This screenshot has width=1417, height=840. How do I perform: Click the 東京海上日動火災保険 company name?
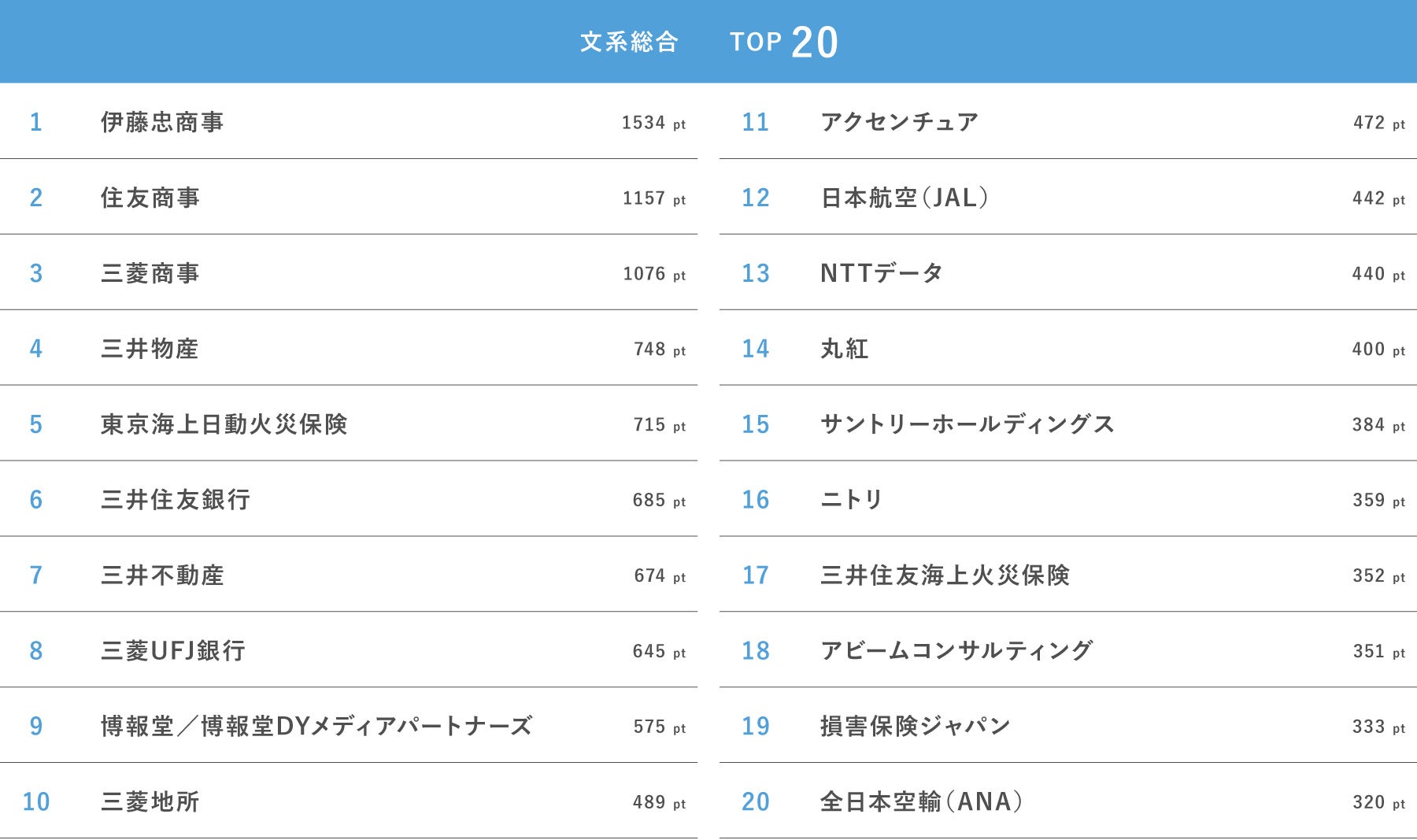point(224,424)
